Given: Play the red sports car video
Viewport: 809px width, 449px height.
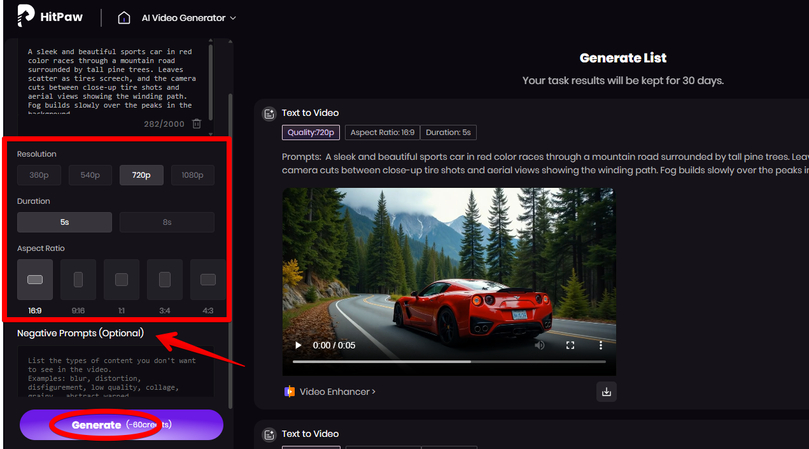Looking at the screenshot, I should click(x=298, y=345).
